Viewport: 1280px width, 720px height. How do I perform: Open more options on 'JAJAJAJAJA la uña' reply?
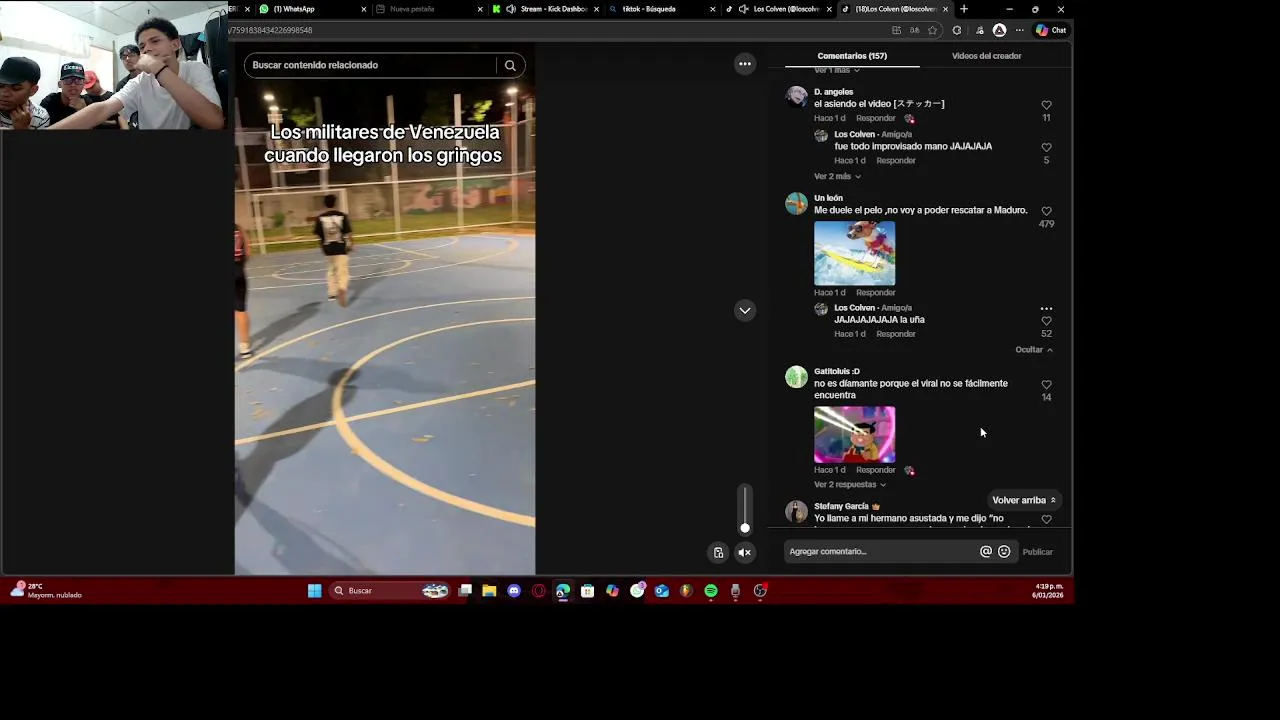[1046, 309]
